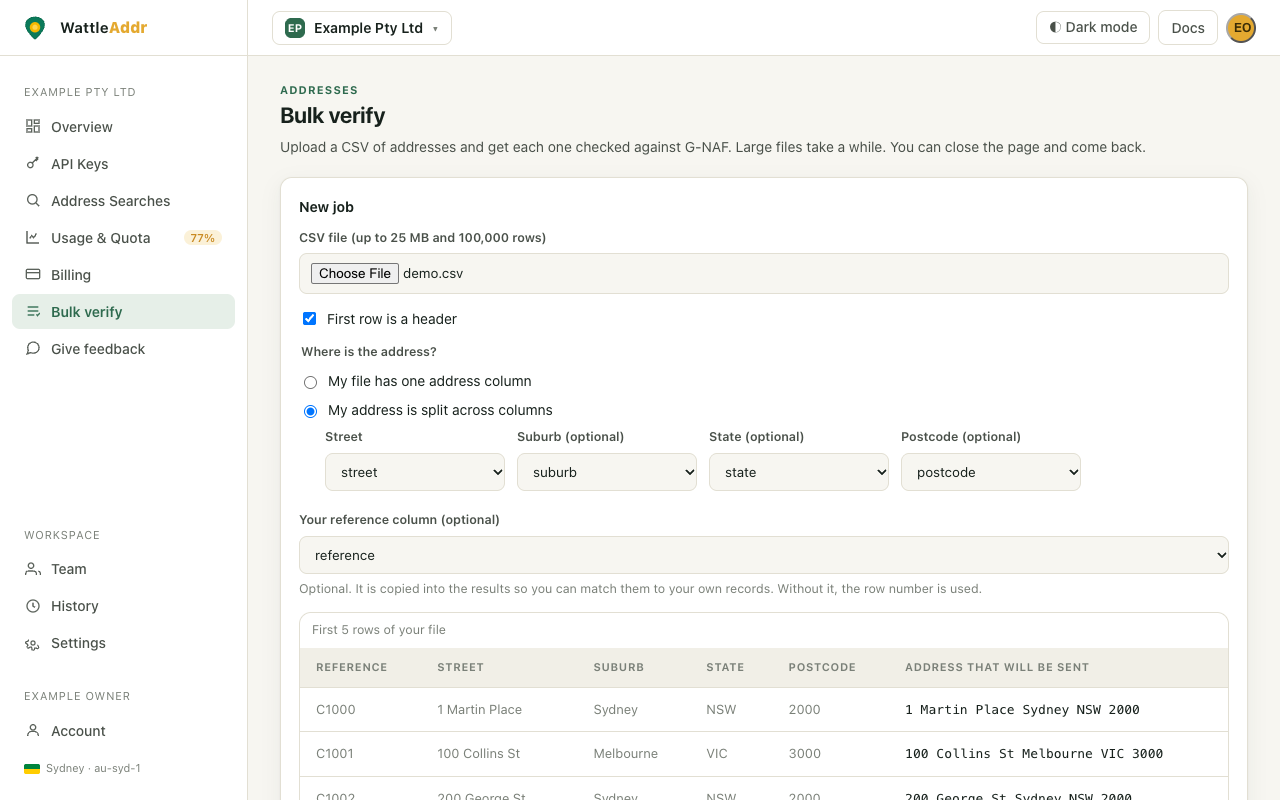Click the Address Searches magnifier icon
Image resolution: width=1280 pixels, height=800 pixels.
pos(33,201)
